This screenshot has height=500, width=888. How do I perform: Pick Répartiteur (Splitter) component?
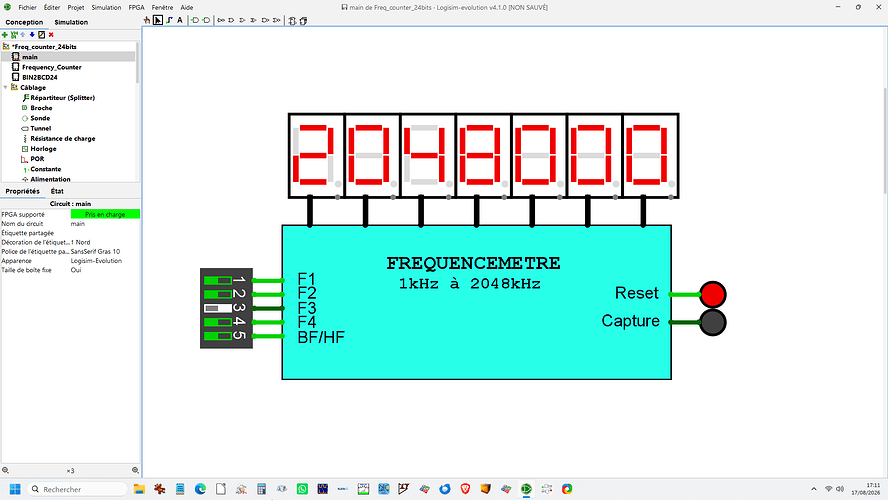(x=62, y=97)
